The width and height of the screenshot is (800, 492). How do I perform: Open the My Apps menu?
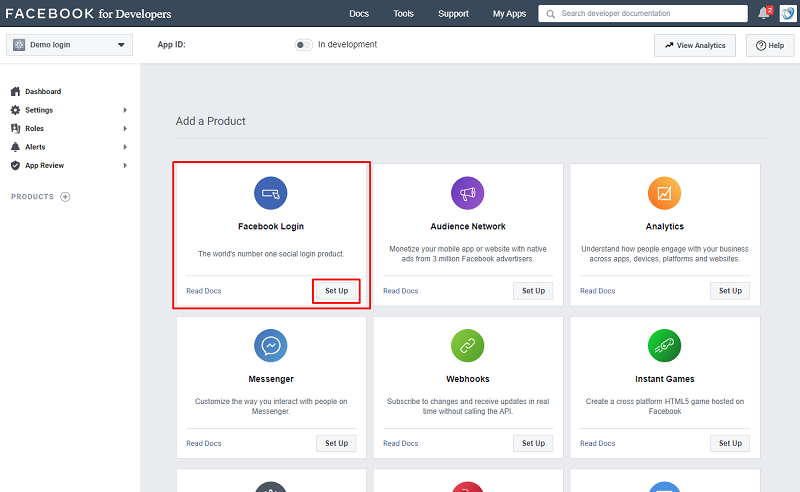point(509,14)
